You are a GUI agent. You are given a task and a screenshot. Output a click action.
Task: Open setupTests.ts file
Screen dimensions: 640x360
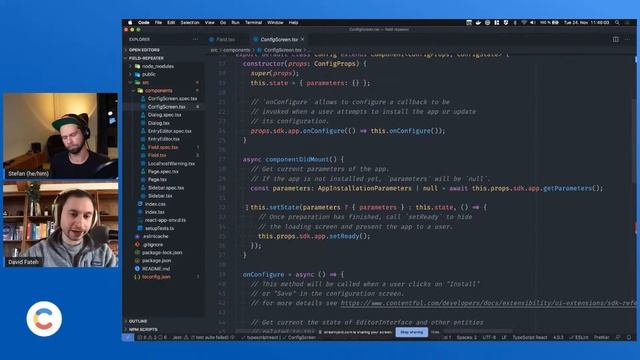(160, 228)
